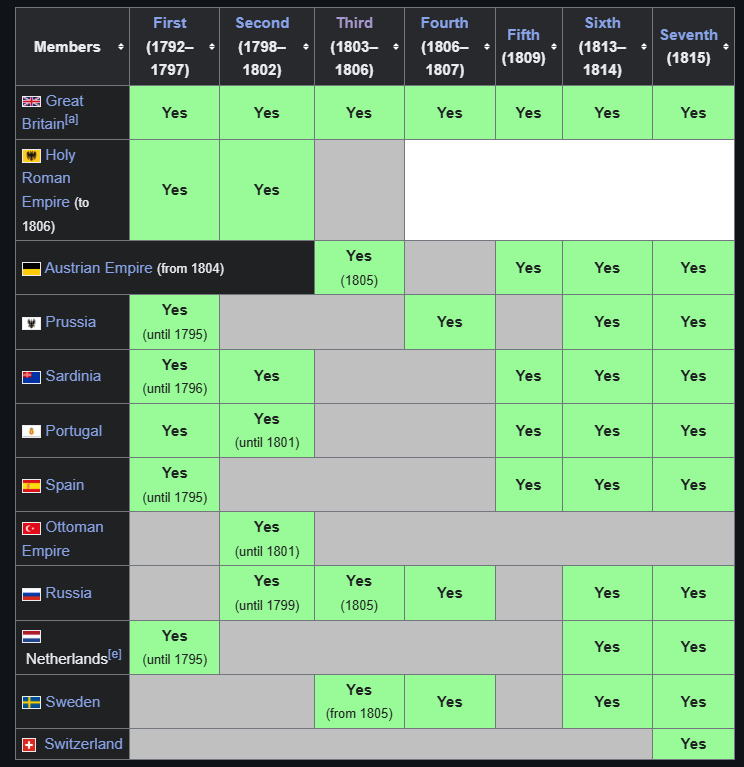Click Holy Roman Empire's Second coalition Yes
Screen dimensions: 744x767
pos(267,190)
